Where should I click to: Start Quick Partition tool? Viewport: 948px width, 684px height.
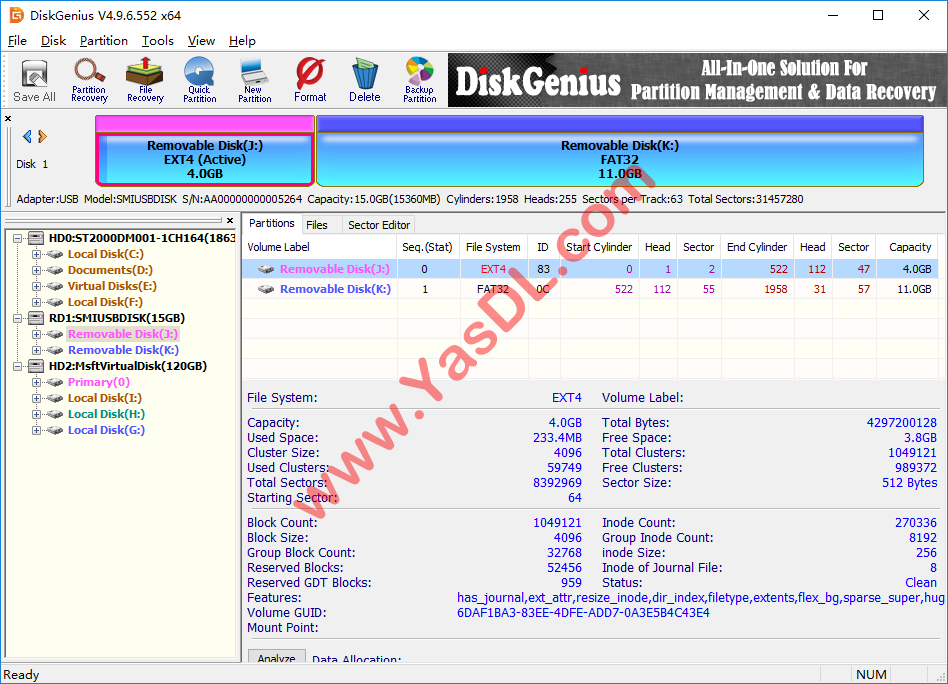[200, 80]
